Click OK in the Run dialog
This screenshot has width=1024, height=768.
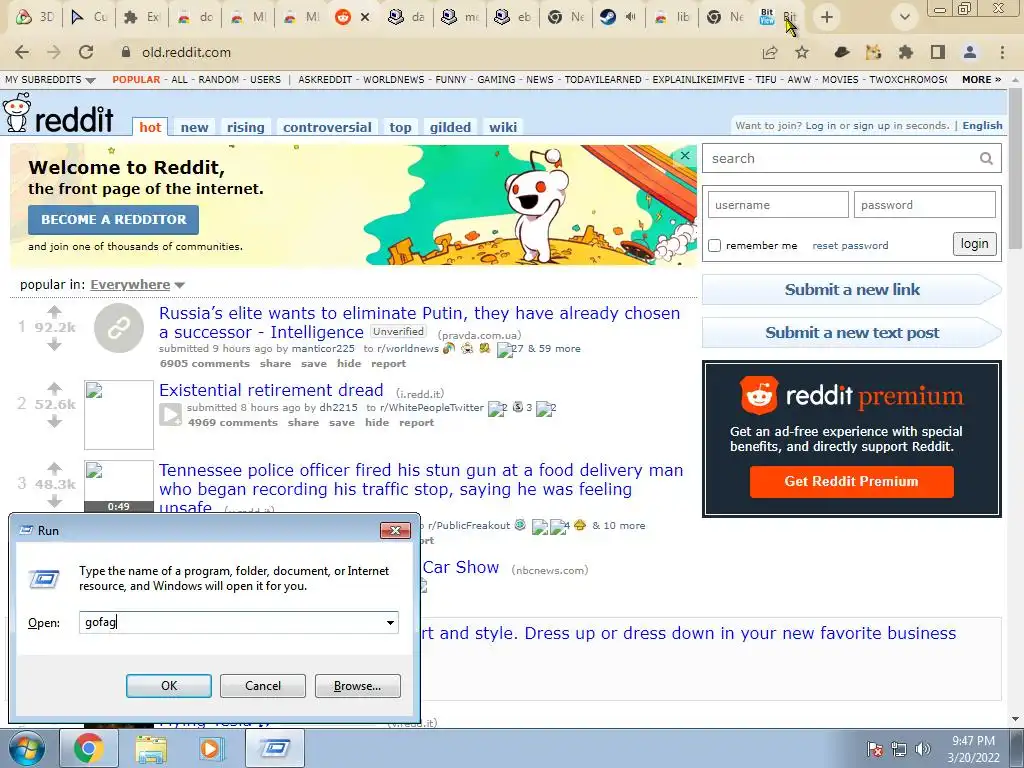click(168, 686)
